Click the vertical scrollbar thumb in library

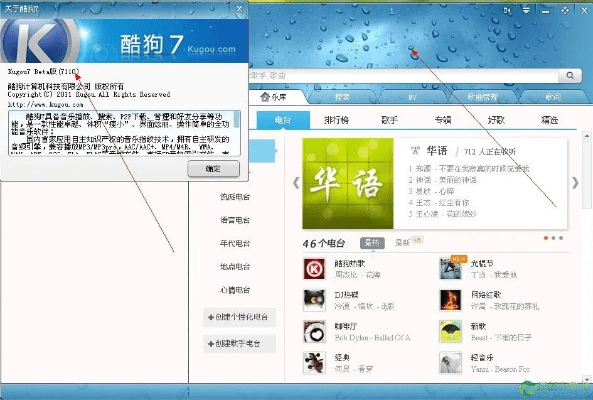(x=587, y=174)
